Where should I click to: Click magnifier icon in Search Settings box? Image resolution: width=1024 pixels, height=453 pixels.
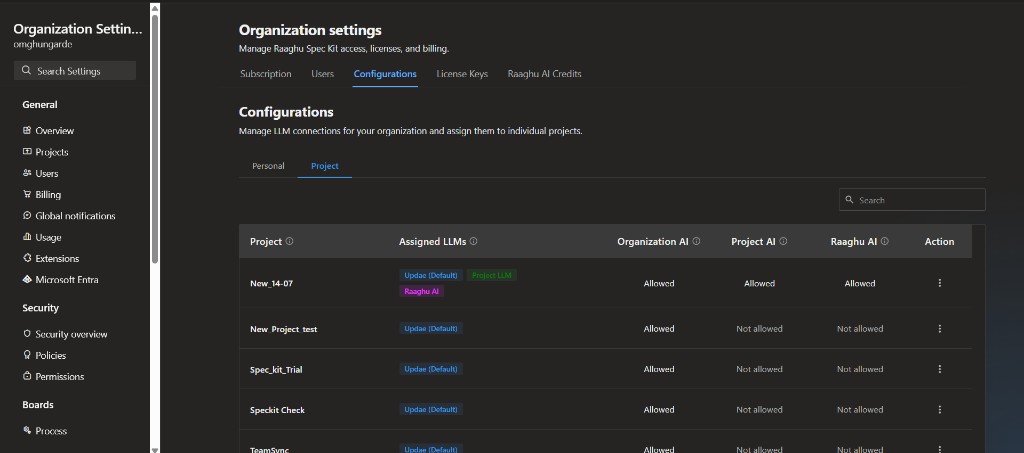26,70
